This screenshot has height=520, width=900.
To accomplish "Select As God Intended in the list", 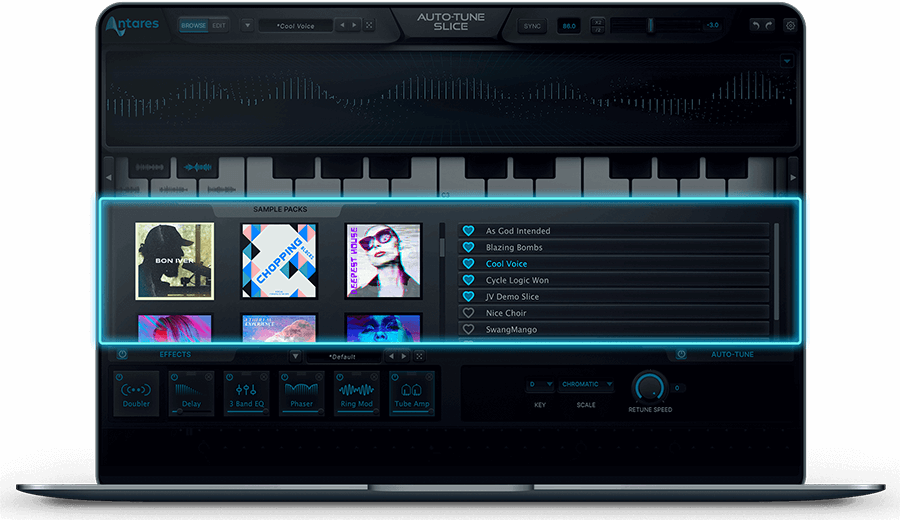I will click(x=614, y=231).
